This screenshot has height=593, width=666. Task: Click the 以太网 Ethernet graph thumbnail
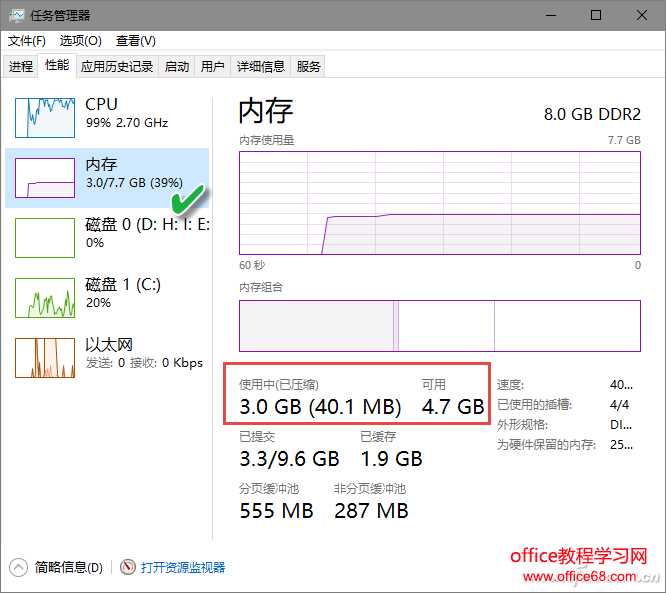tap(45, 357)
